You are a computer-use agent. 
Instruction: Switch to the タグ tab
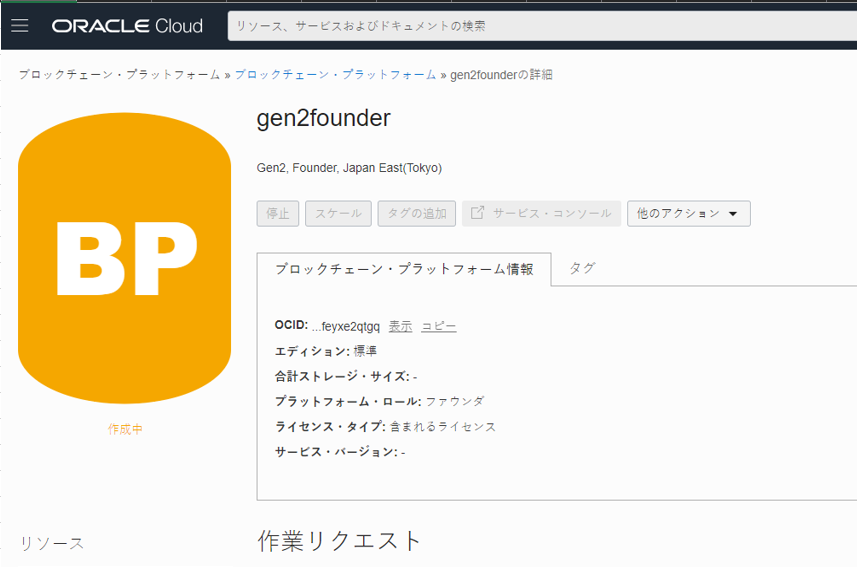click(x=582, y=268)
